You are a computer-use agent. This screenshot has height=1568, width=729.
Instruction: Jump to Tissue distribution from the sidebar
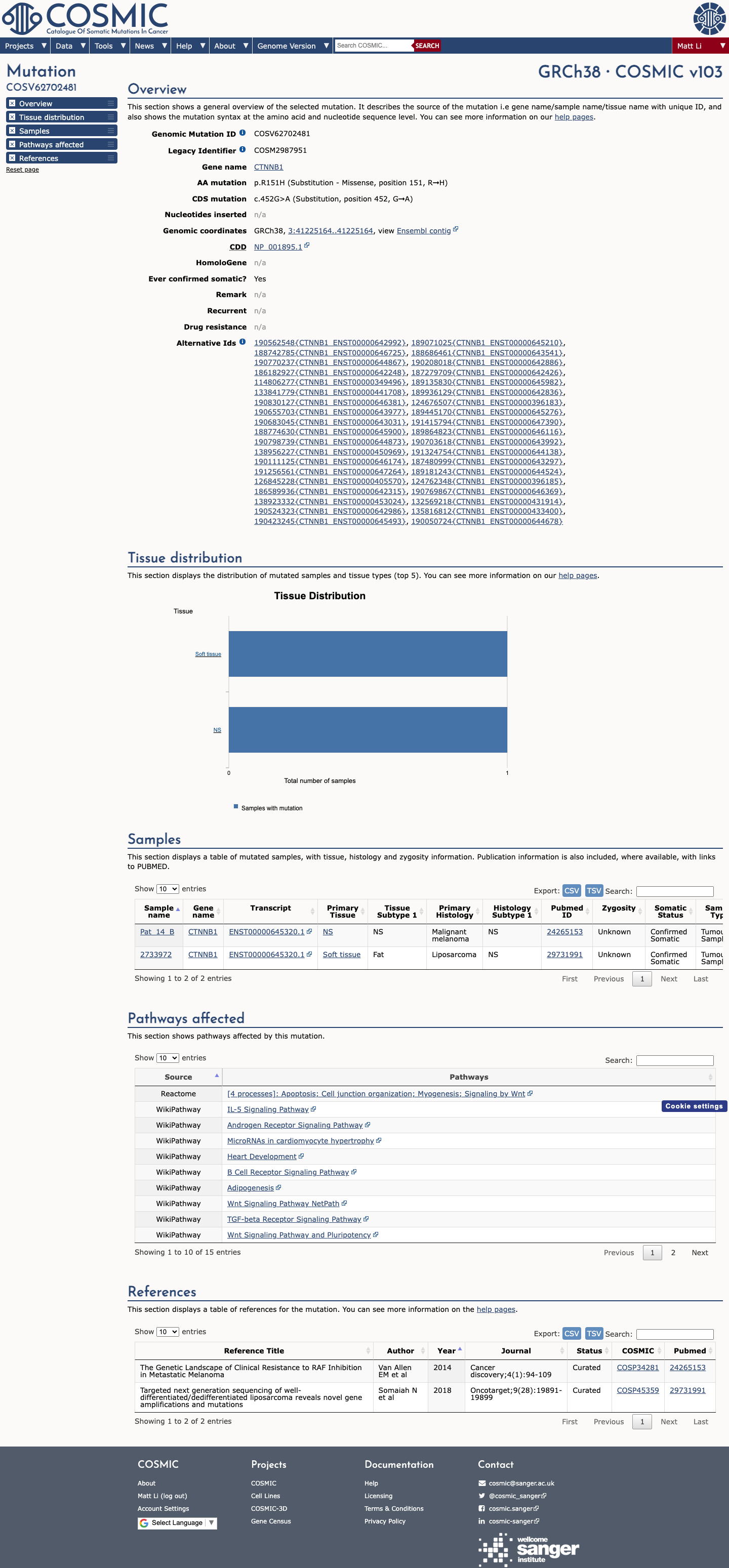[52, 117]
